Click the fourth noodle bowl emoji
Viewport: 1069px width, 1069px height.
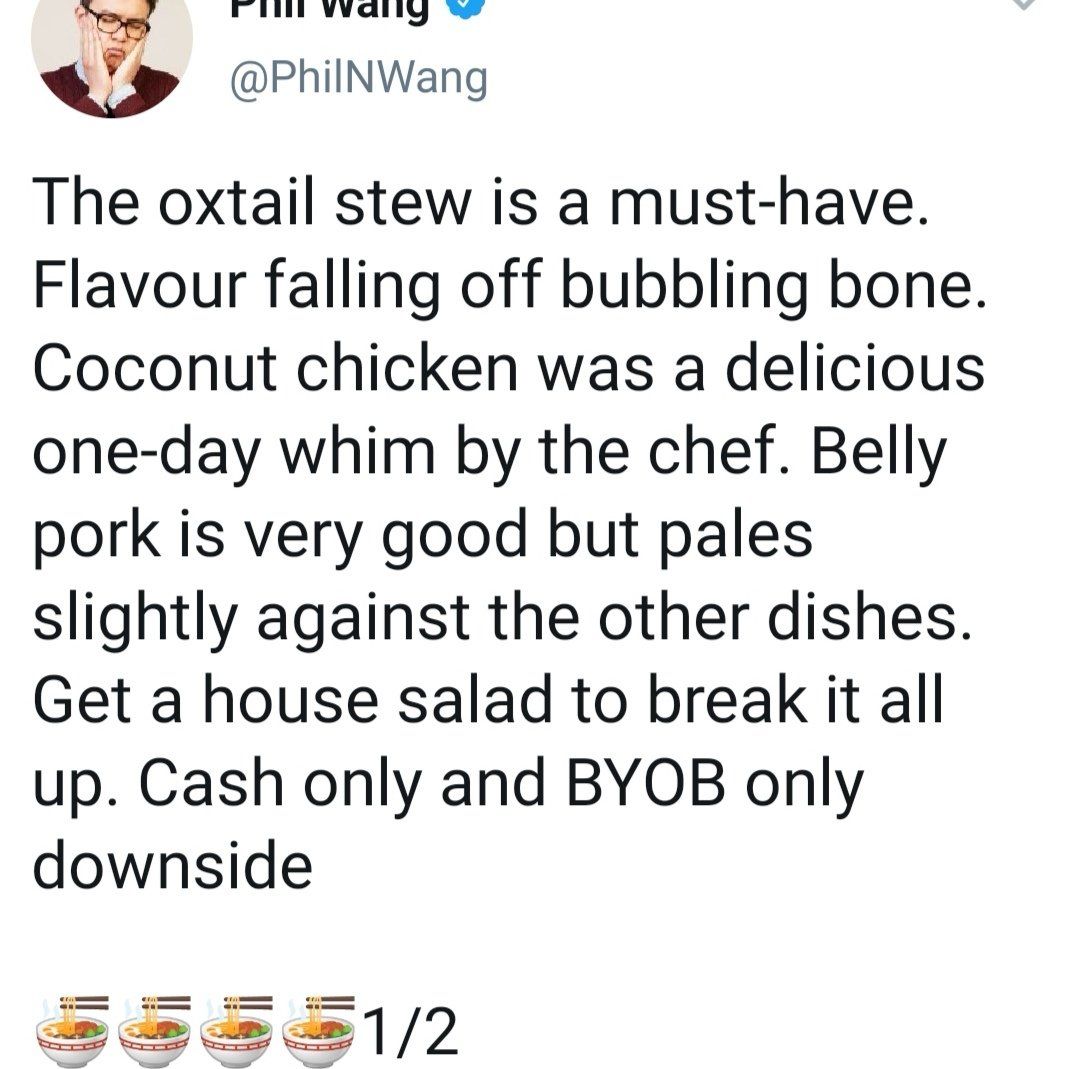tap(320, 1030)
